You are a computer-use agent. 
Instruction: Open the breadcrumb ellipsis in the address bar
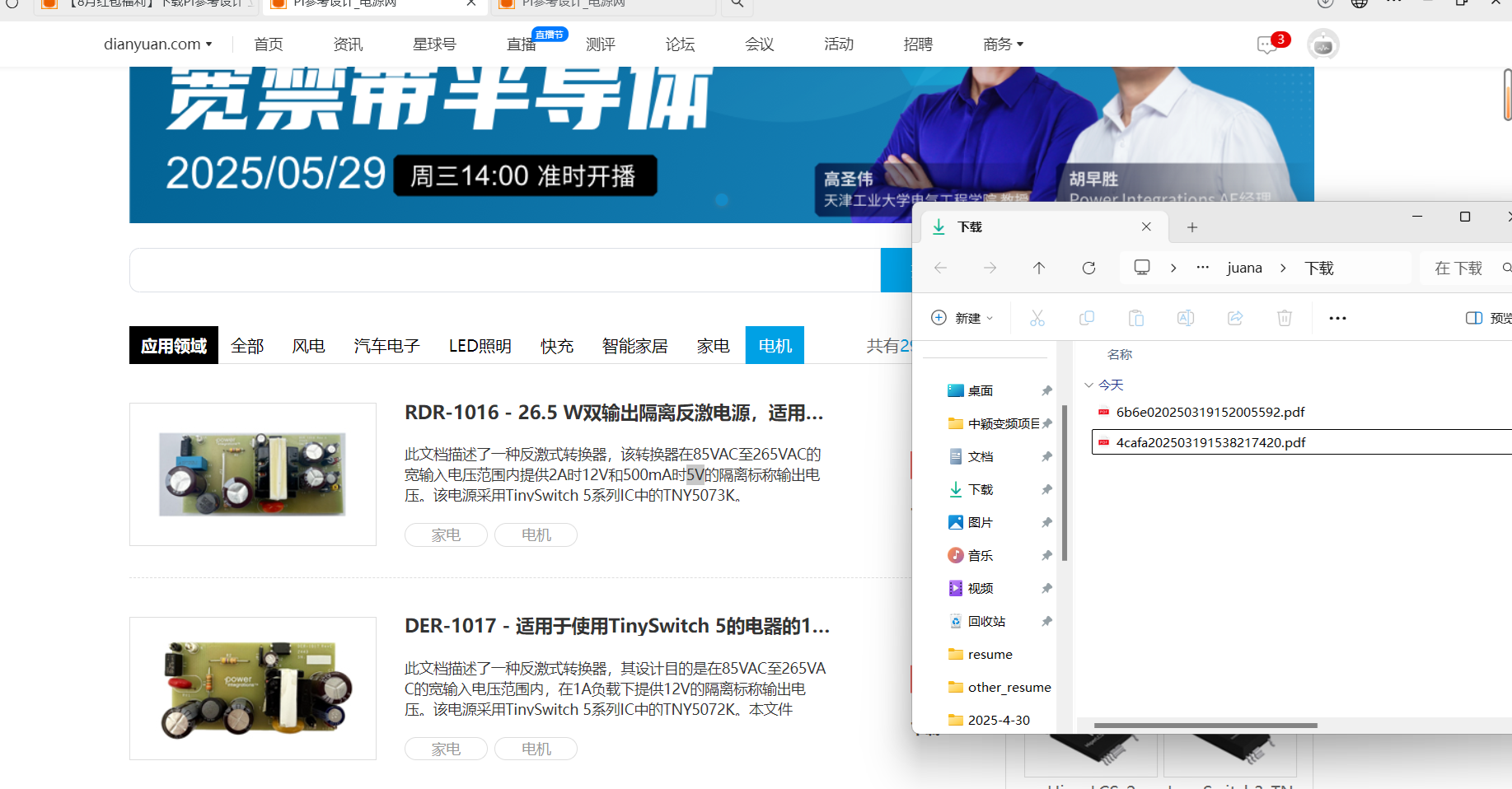coord(1203,268)
